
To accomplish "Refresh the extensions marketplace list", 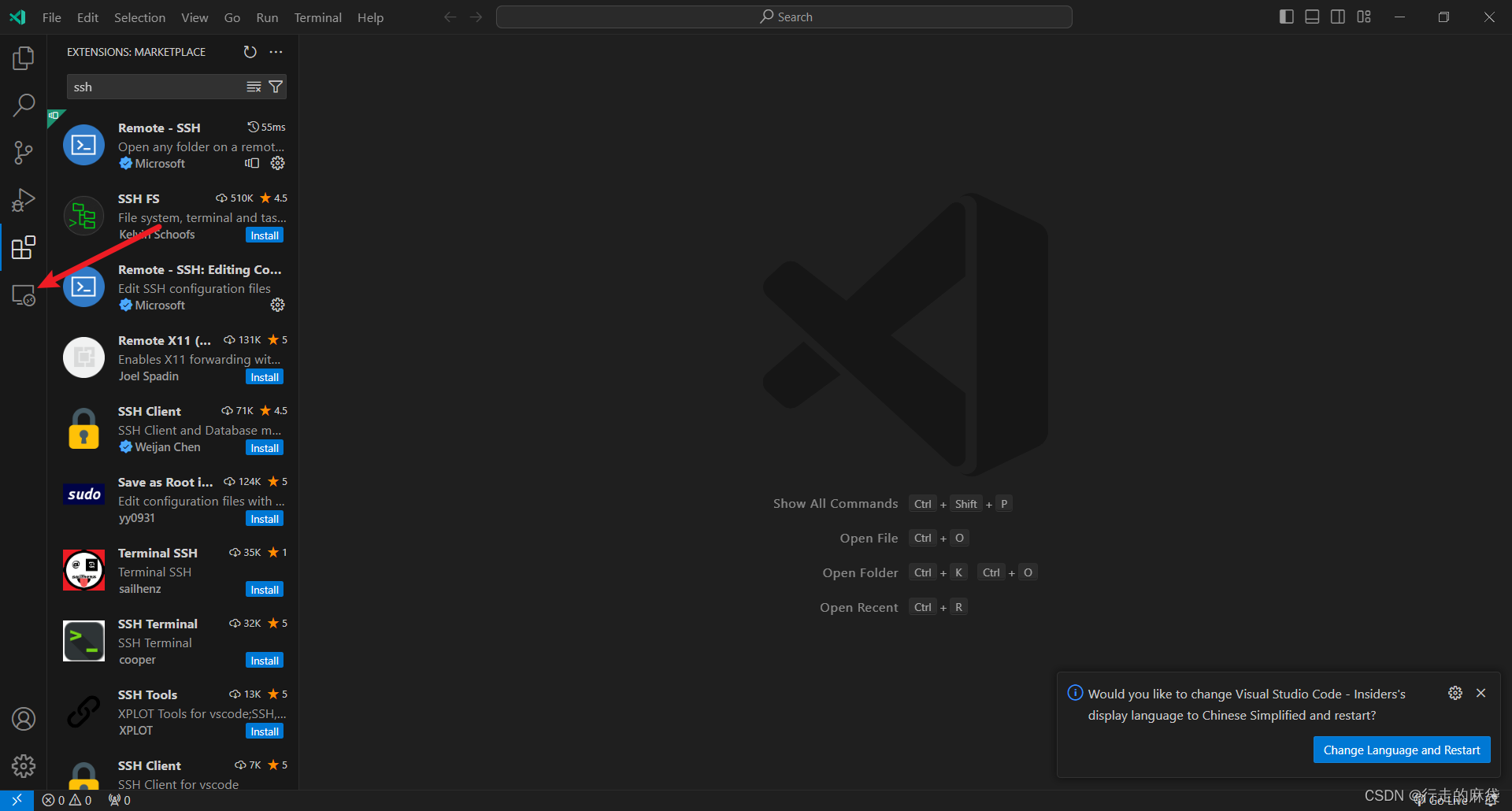I will tap(250, 52).
